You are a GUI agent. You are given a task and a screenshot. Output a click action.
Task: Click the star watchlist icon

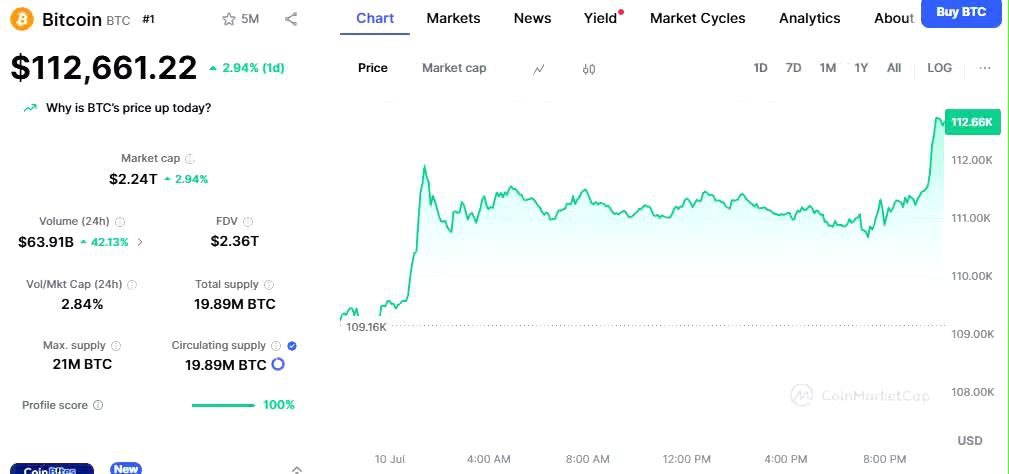(x=228, y=19)
